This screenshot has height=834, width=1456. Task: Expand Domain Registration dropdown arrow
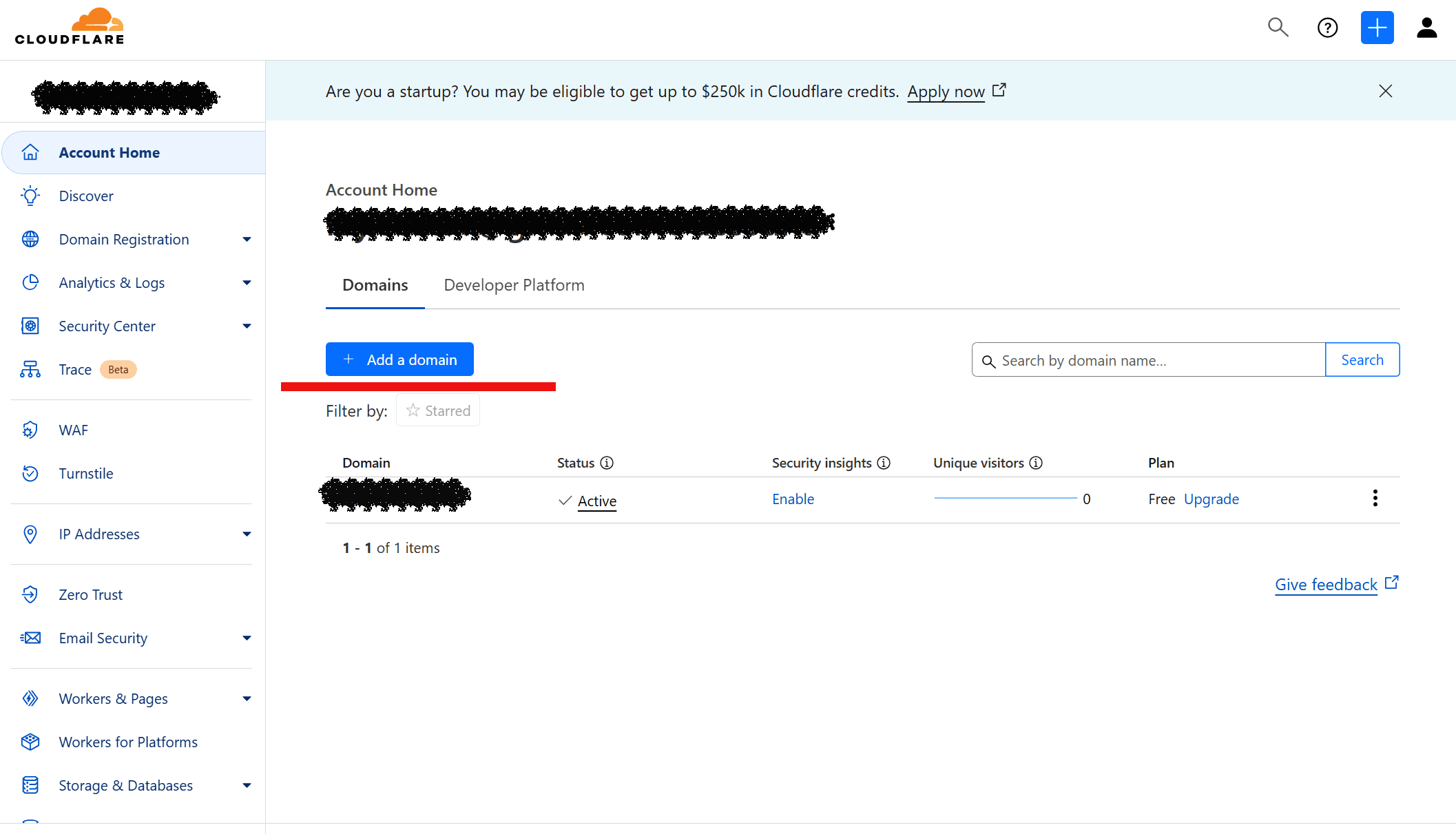coord(247,239)
